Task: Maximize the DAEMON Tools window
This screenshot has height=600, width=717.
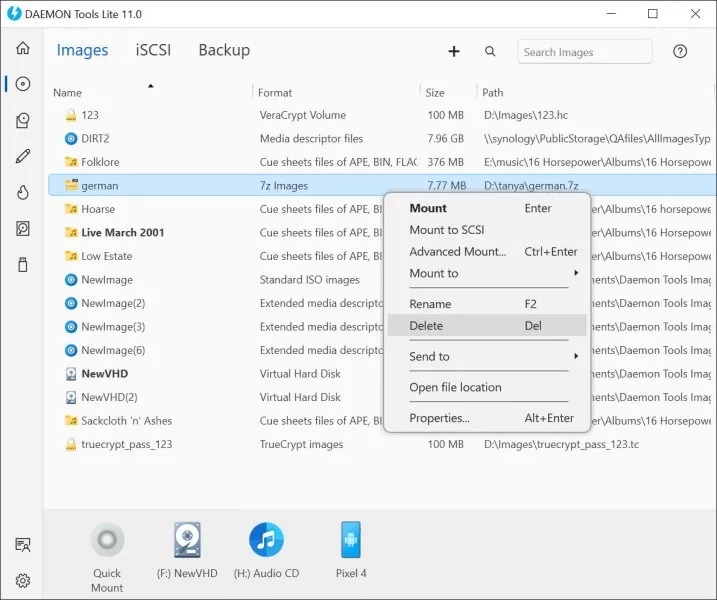Action: pos(653,14)
